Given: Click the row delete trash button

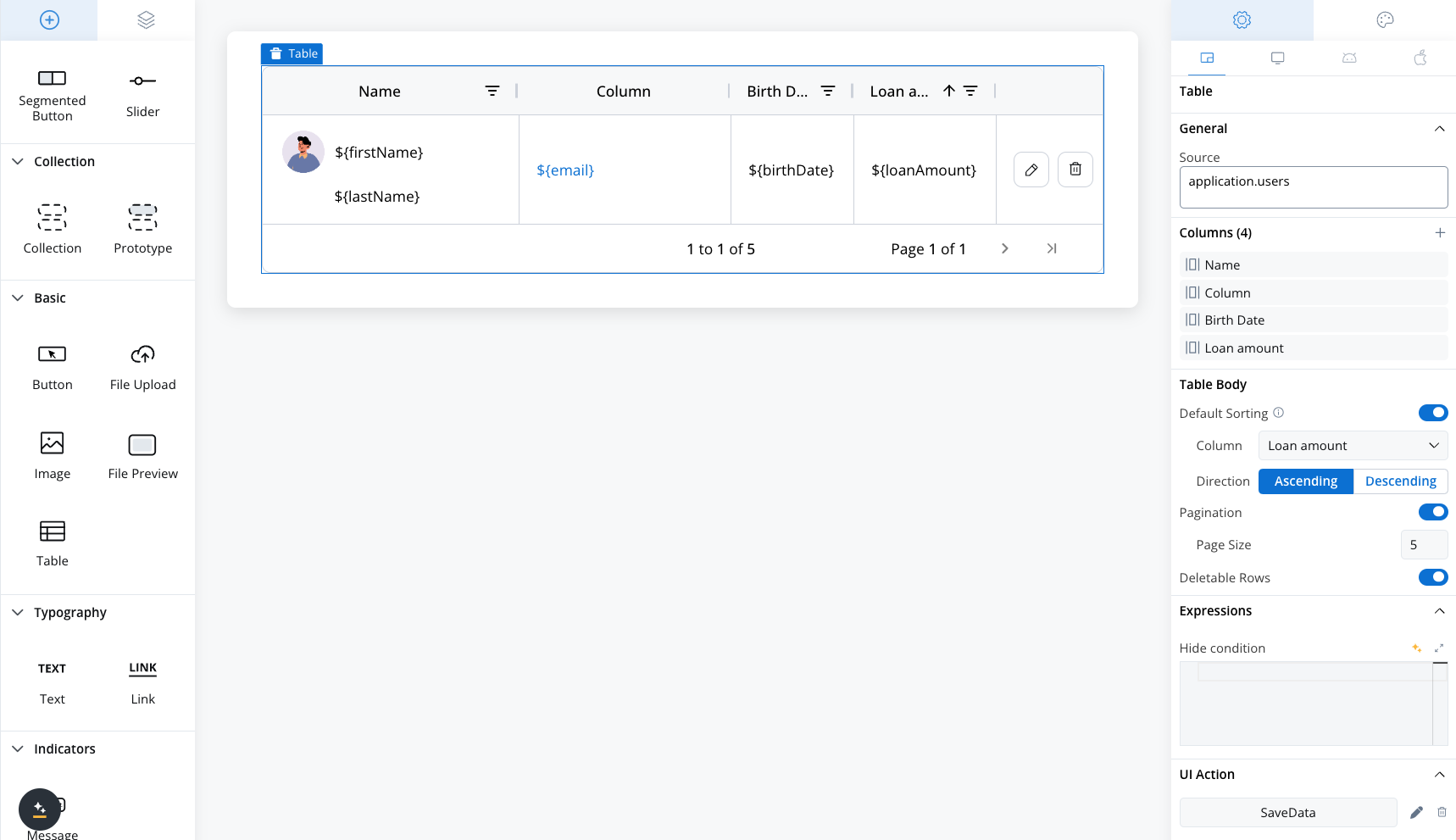Looking at the screenshot, I should [x=1075, y=170].
